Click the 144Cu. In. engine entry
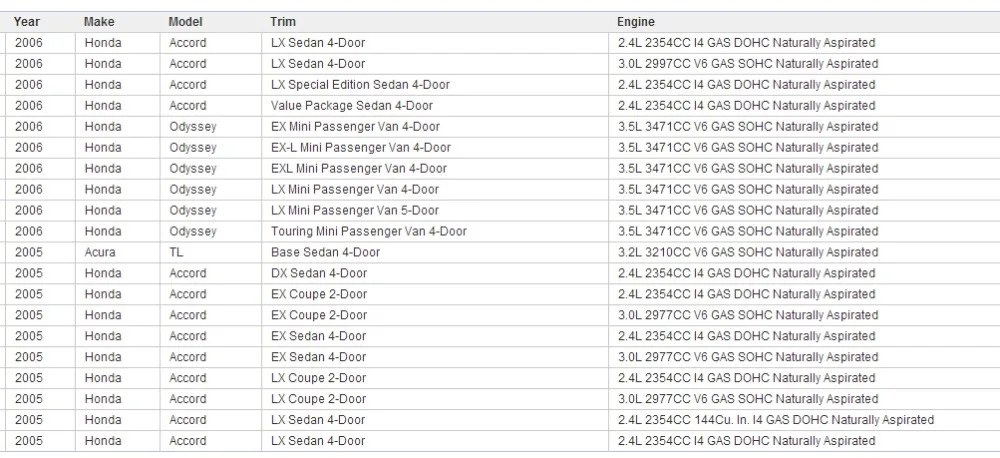This screenshot has width=1000, height=458. (x=776, y=420)
